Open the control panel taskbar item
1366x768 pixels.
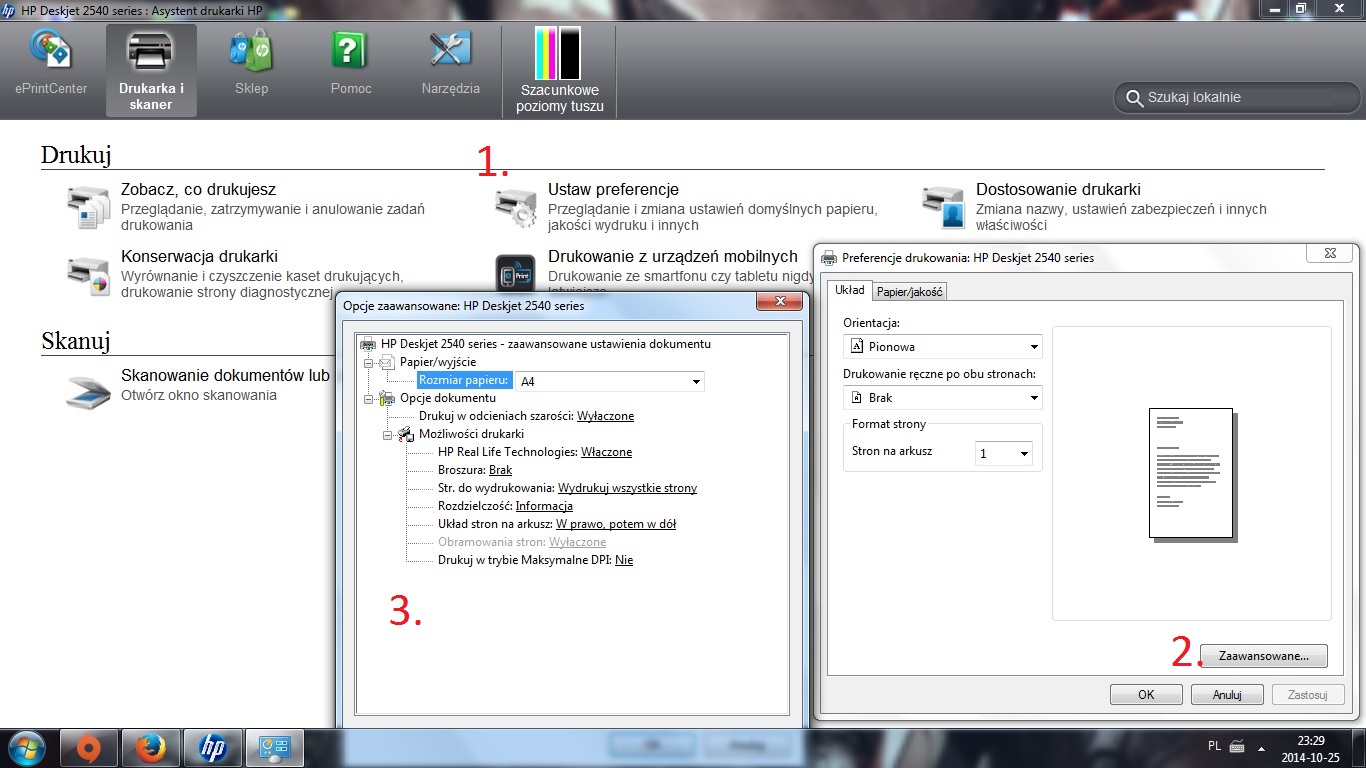pyautogui.click(x=274, y=748)
